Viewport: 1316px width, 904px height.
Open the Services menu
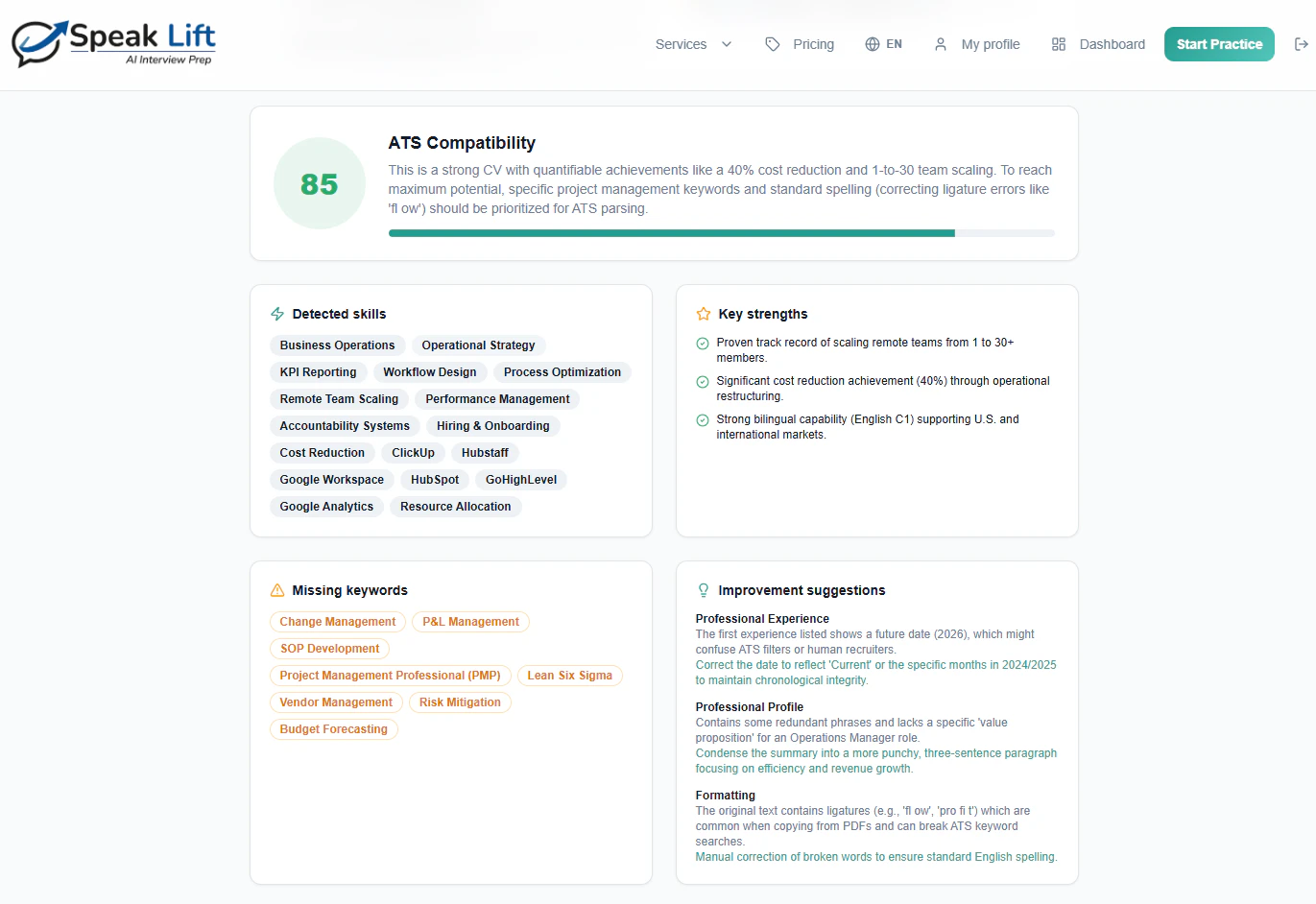(693, 44)
